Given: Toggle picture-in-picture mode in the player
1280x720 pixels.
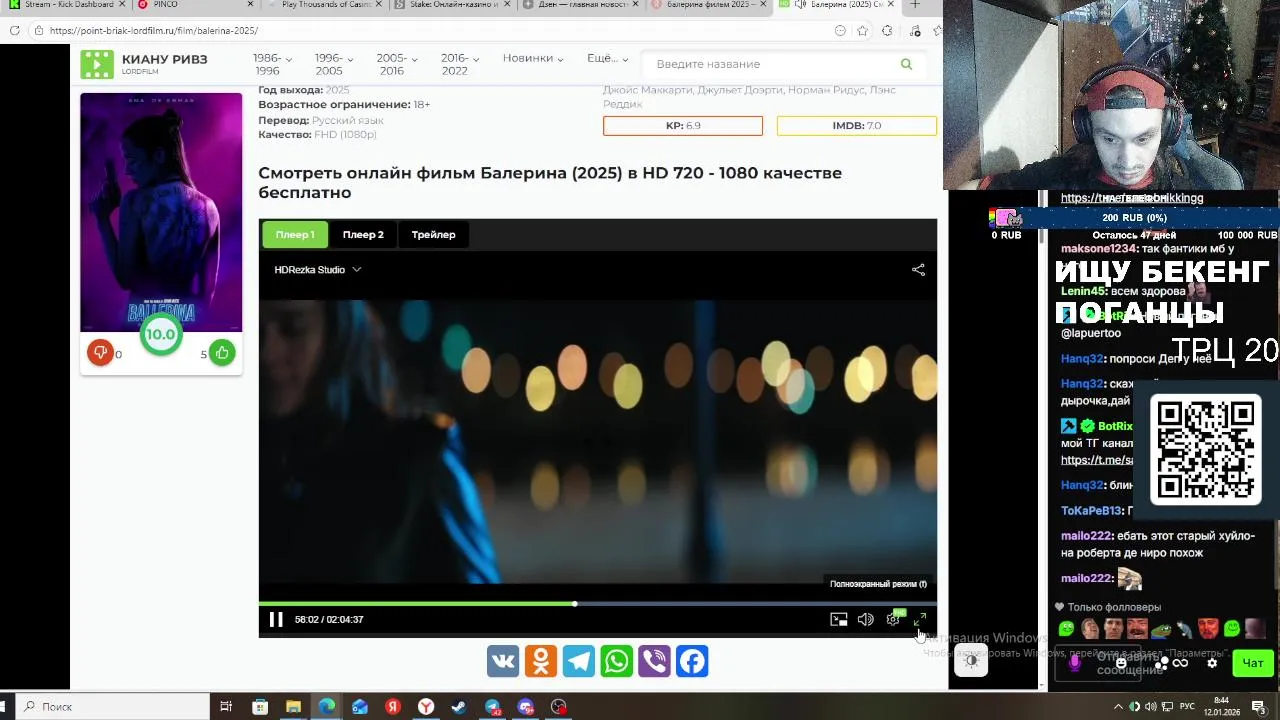Looking at the screenshot, I should click(839, 619).
